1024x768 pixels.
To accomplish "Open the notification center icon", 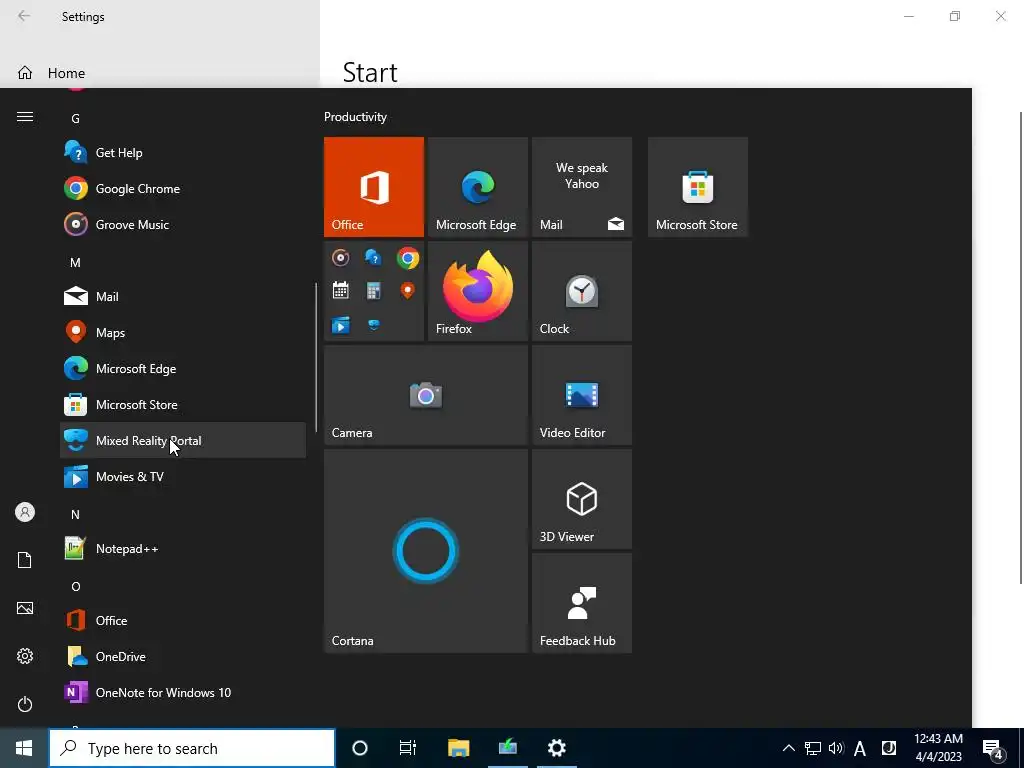I will (x=993, y=749).
